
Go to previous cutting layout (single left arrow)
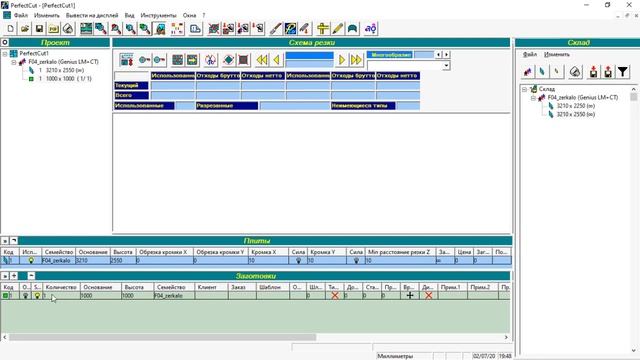click(x=277, y=60)
